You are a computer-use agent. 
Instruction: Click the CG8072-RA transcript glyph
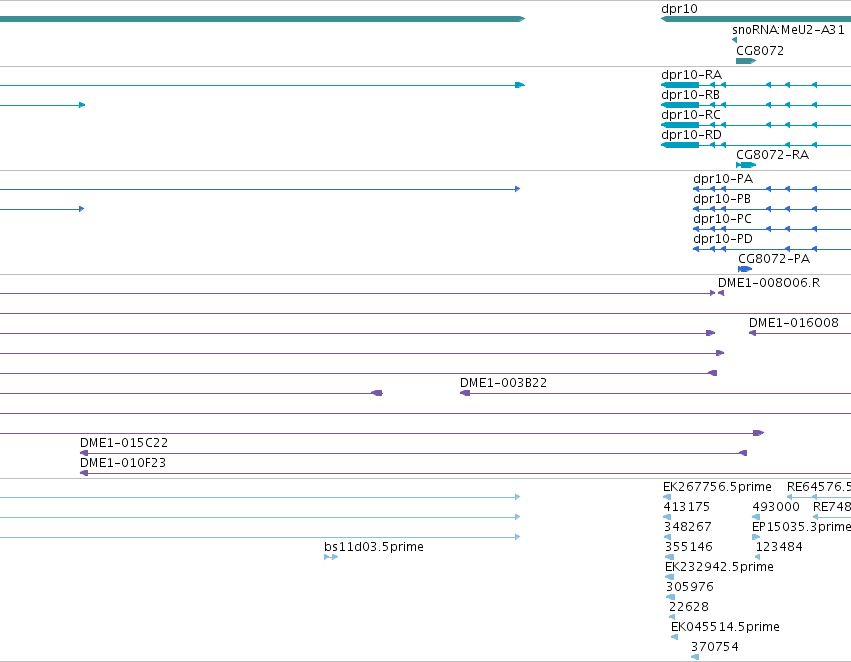(x=746, y=165)
